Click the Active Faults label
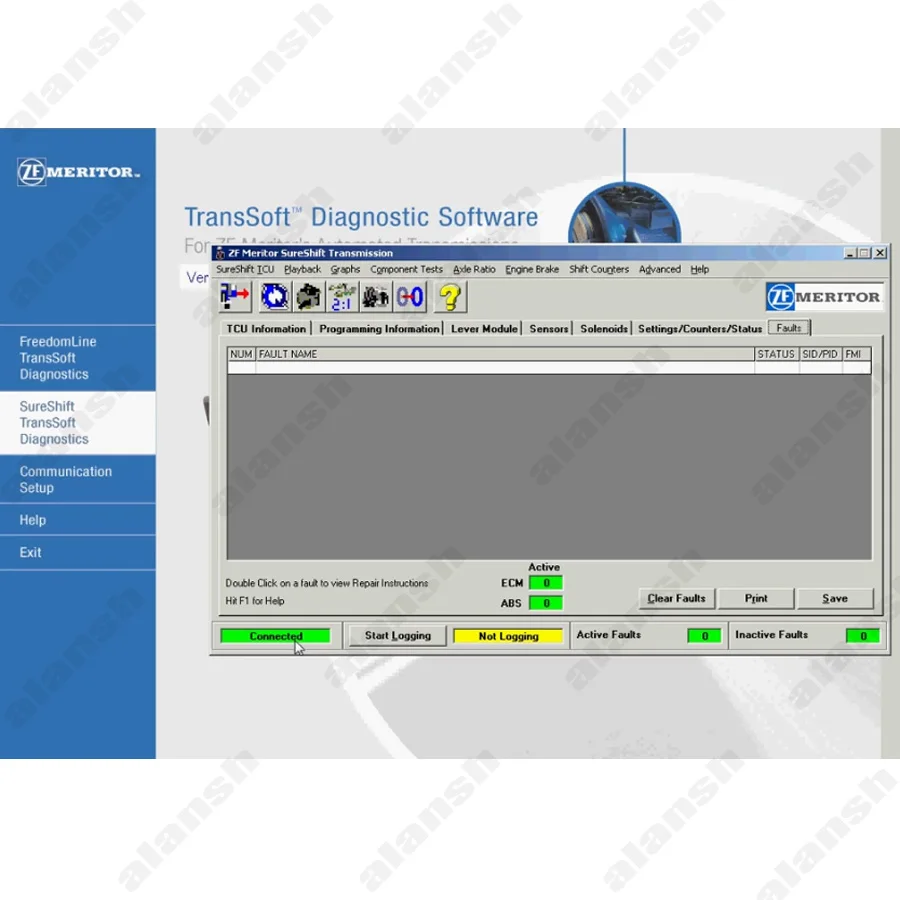The image size is (900, 900). 608,635
